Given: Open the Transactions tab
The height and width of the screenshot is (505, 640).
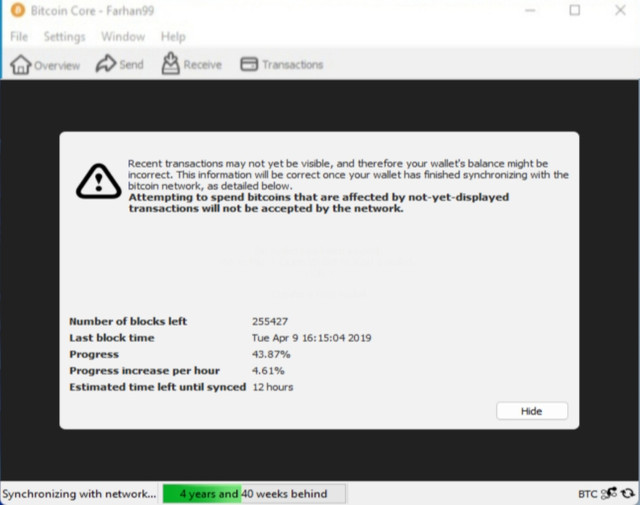Looking at the screenshot, I should [x=282, y=64].
